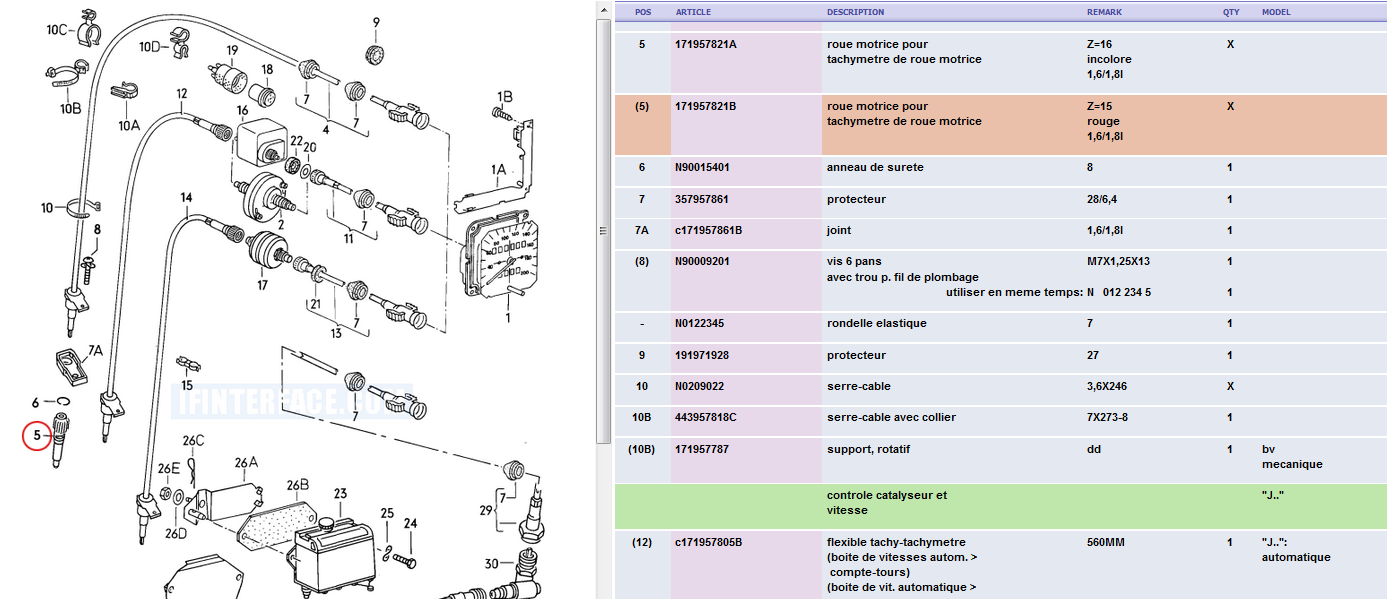Click the remark 'M7X1,25X13'
1387x599 pixels.
[x=1120, y=262]
